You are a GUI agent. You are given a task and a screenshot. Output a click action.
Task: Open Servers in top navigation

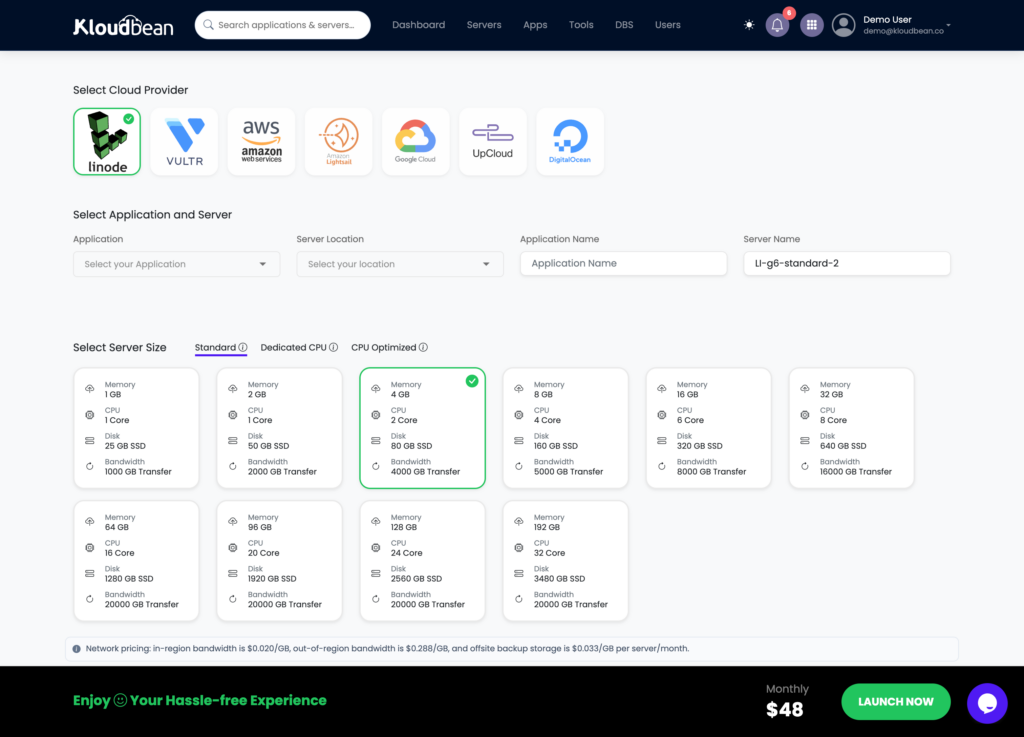pyautogui.click(x=484, y=25)
